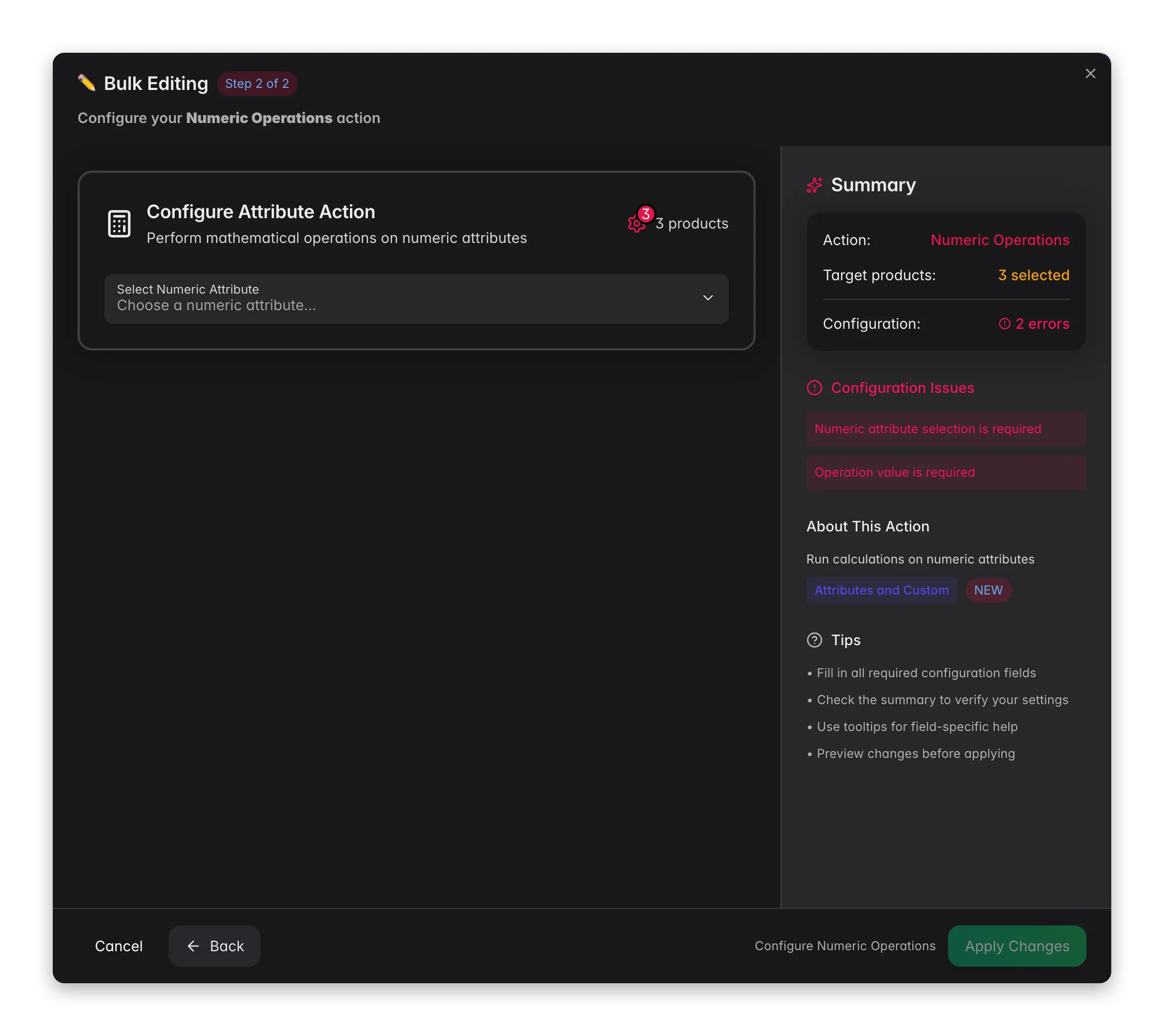Click 'Configure your Numeric Operations action' subtitle

[x=229, y=118]
